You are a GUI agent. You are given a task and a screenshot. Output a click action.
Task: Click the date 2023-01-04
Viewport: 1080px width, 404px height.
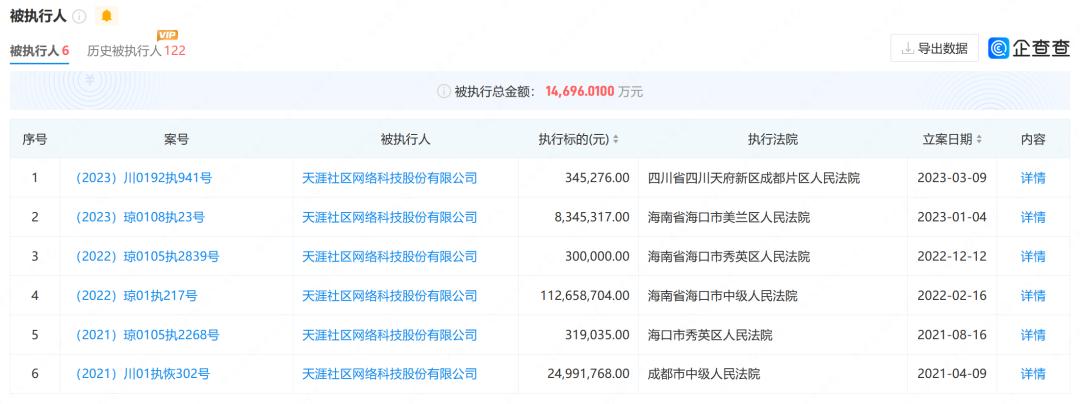[952, 217]
